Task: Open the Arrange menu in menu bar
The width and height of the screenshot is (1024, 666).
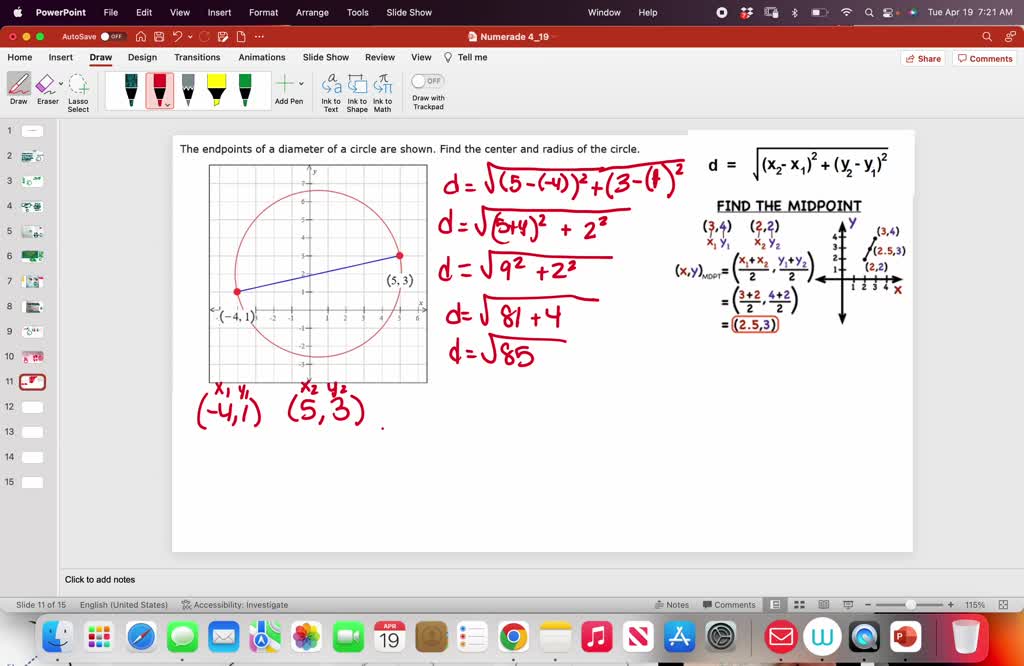Action: click(312, 12)
